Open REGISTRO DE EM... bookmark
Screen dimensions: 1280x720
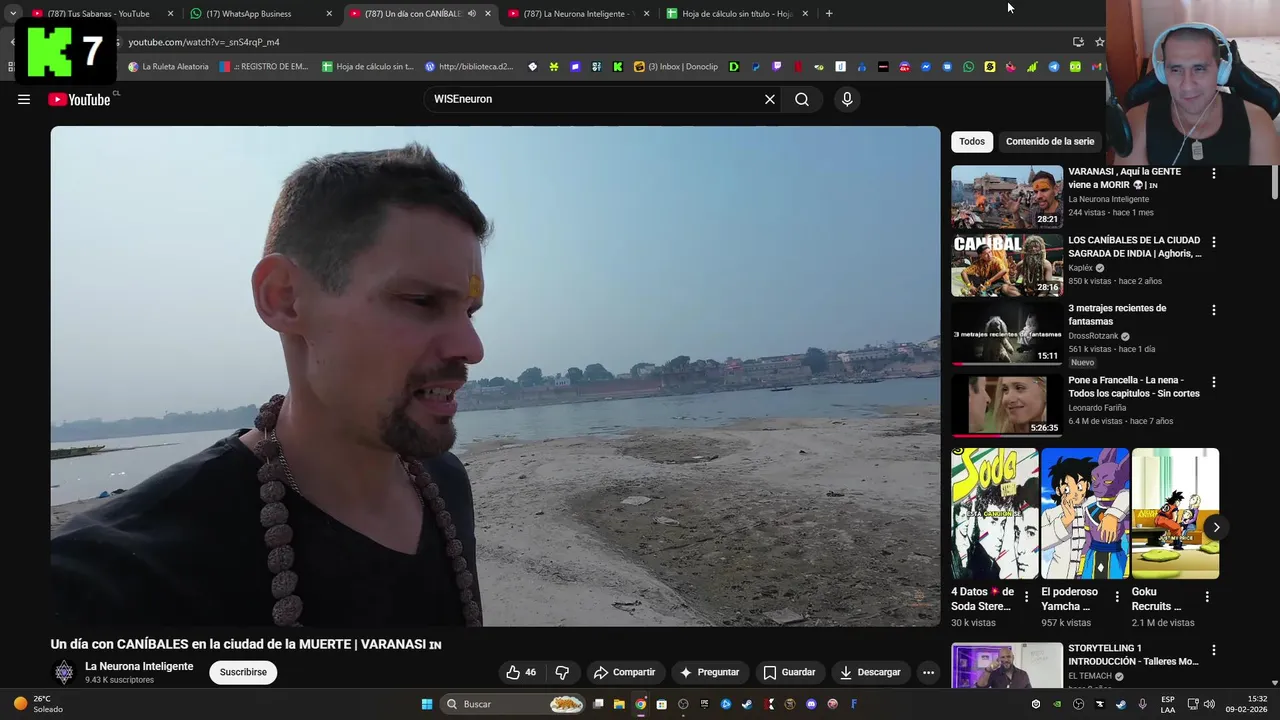[264, 67]
